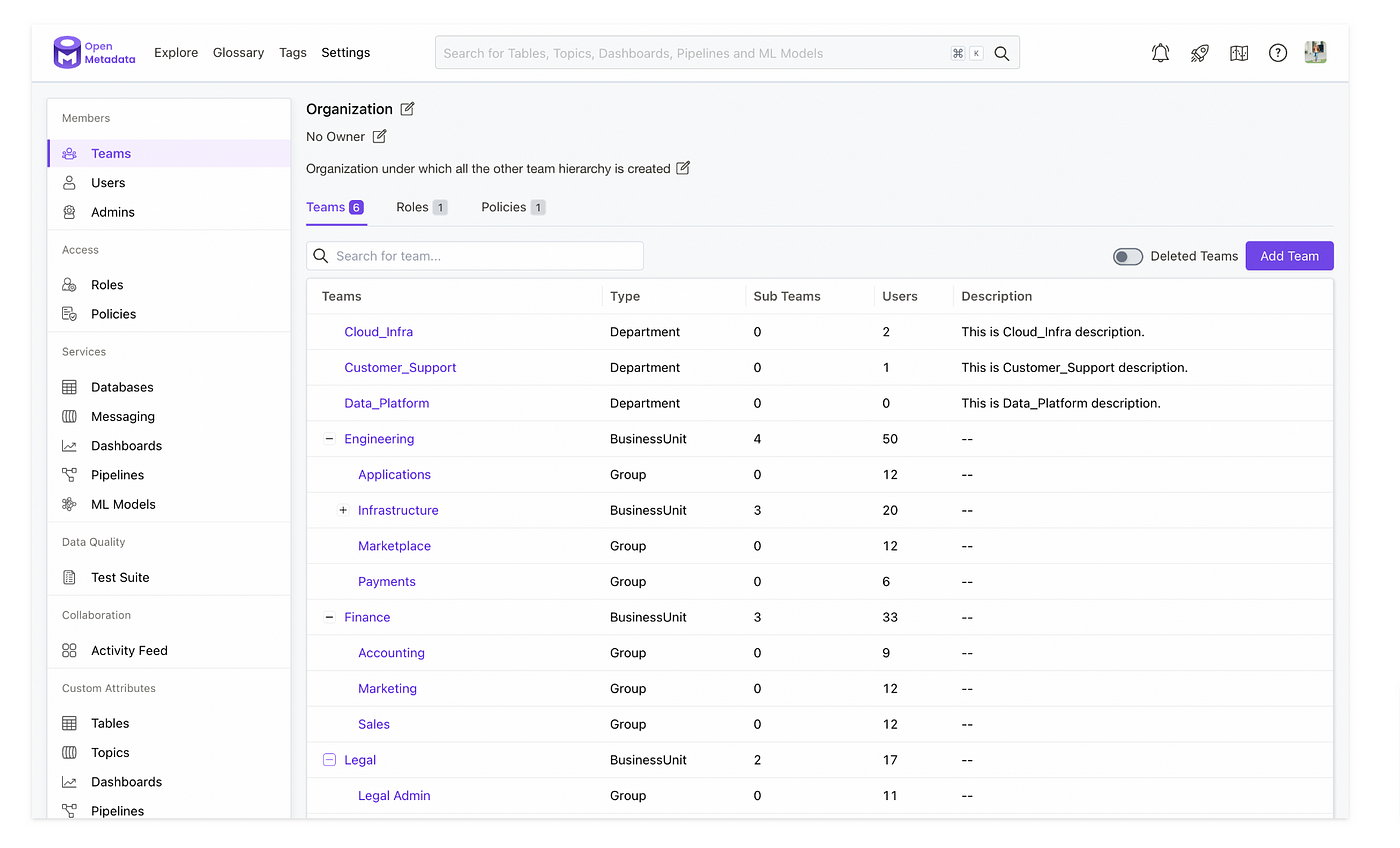Focus the global search field
The image size is (1400, 848).
coord(727,53)
